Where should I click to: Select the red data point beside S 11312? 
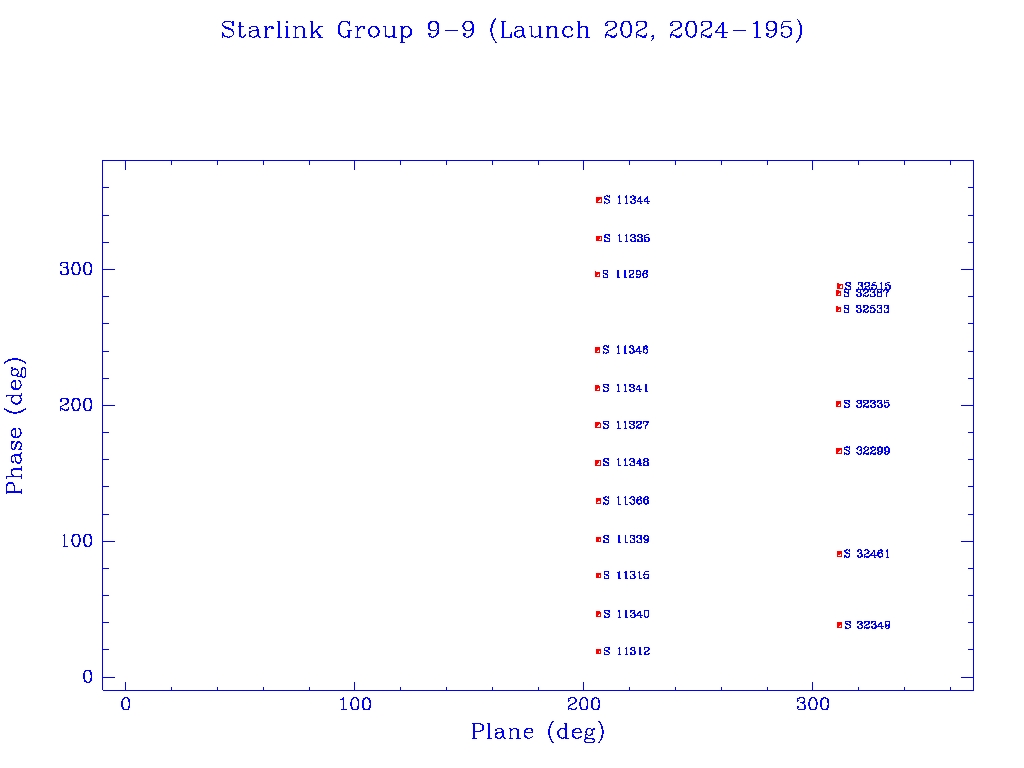click(x=598, y=651)
